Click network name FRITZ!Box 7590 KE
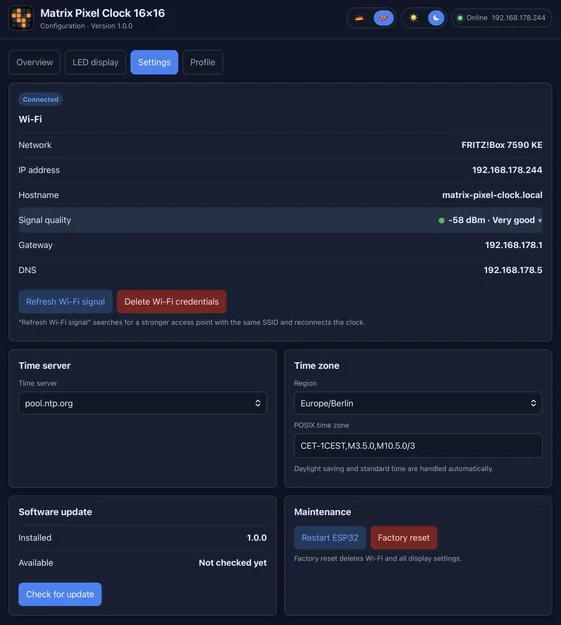Screen dimensions: 561x625 tap(502, 145)
